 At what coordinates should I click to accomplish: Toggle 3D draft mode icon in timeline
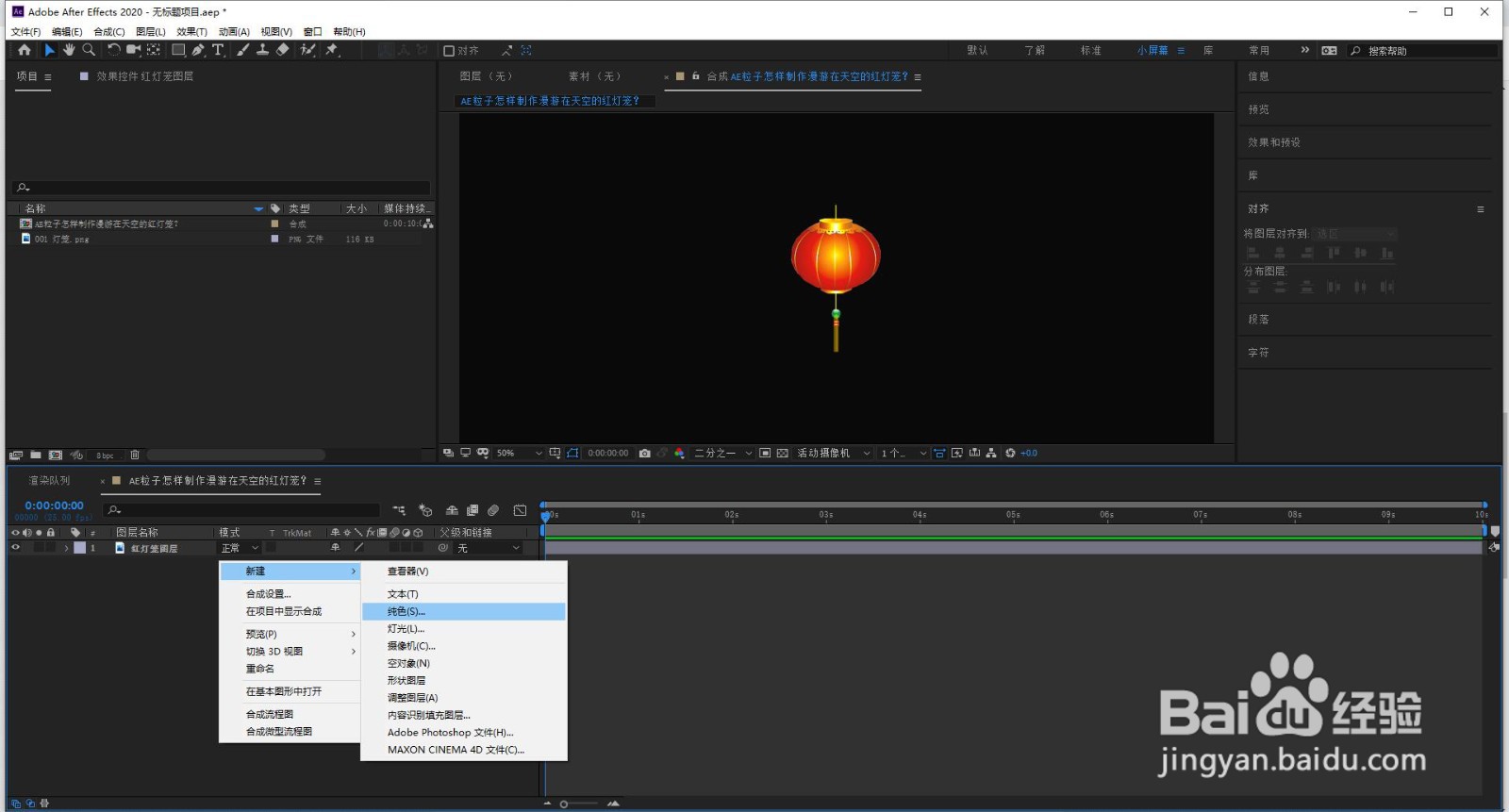pos(425,510)
